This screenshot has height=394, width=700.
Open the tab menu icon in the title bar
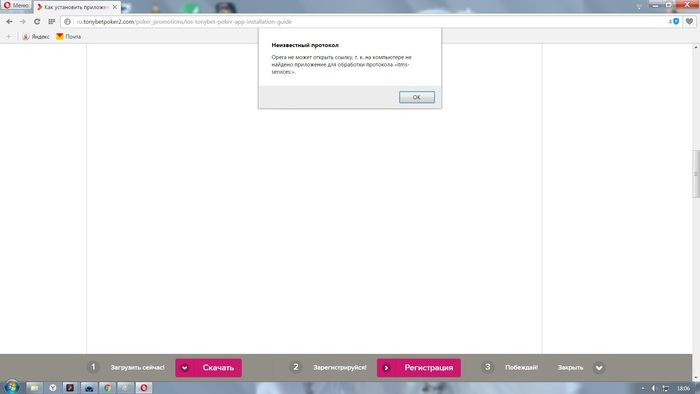click(639, 6)
